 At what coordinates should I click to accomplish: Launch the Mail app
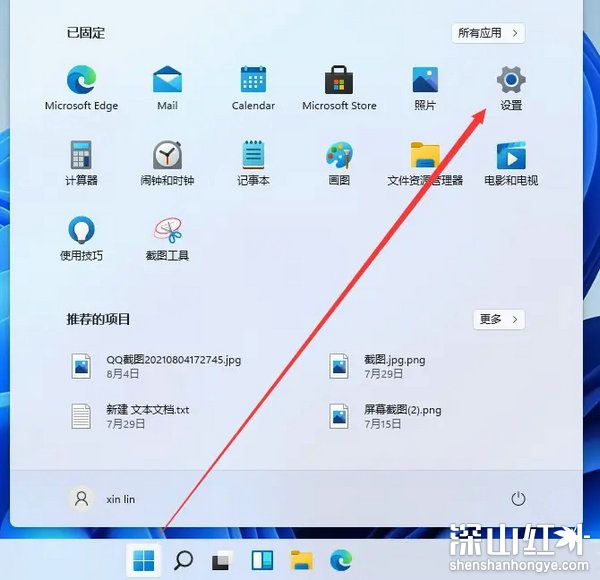coord(167,88)
